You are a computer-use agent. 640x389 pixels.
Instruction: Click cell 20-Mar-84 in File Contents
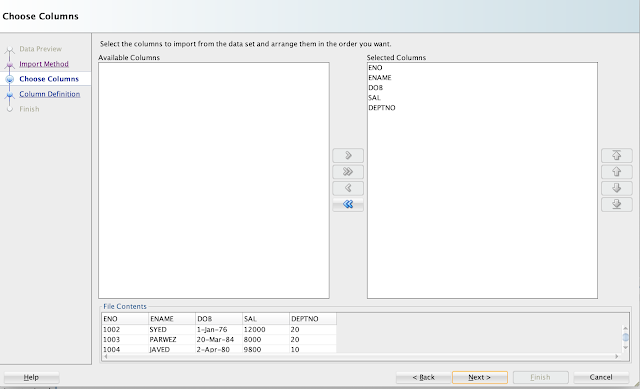219,340
